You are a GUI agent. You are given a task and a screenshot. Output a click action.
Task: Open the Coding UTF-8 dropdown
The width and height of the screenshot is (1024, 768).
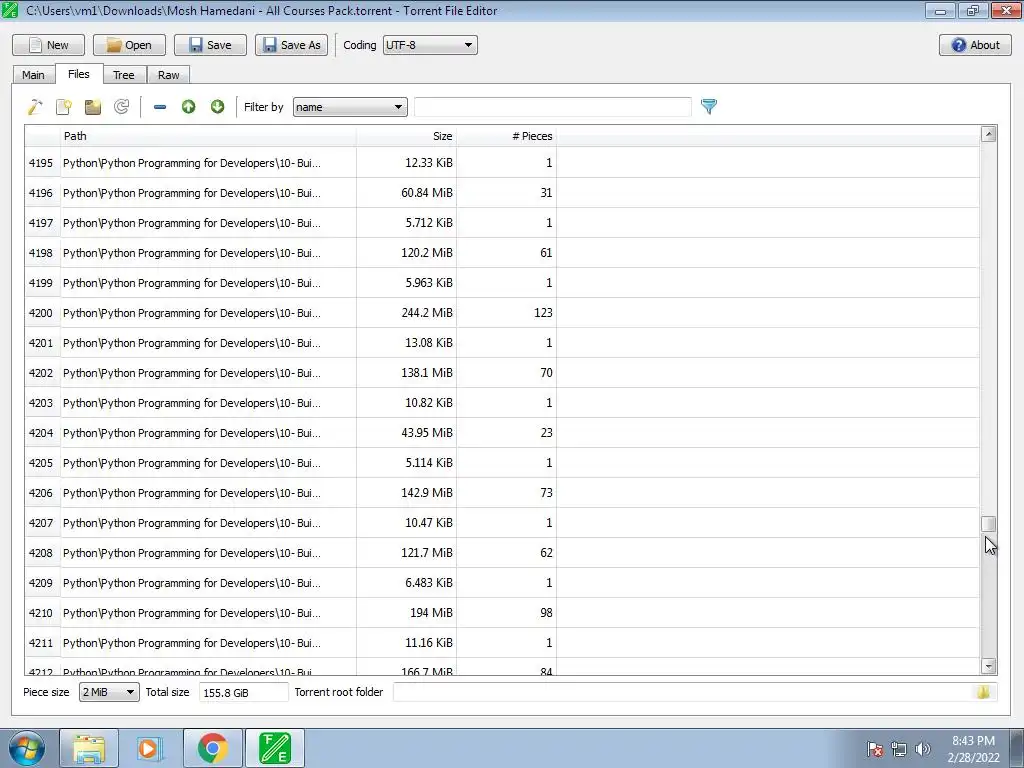click(430, 45)
